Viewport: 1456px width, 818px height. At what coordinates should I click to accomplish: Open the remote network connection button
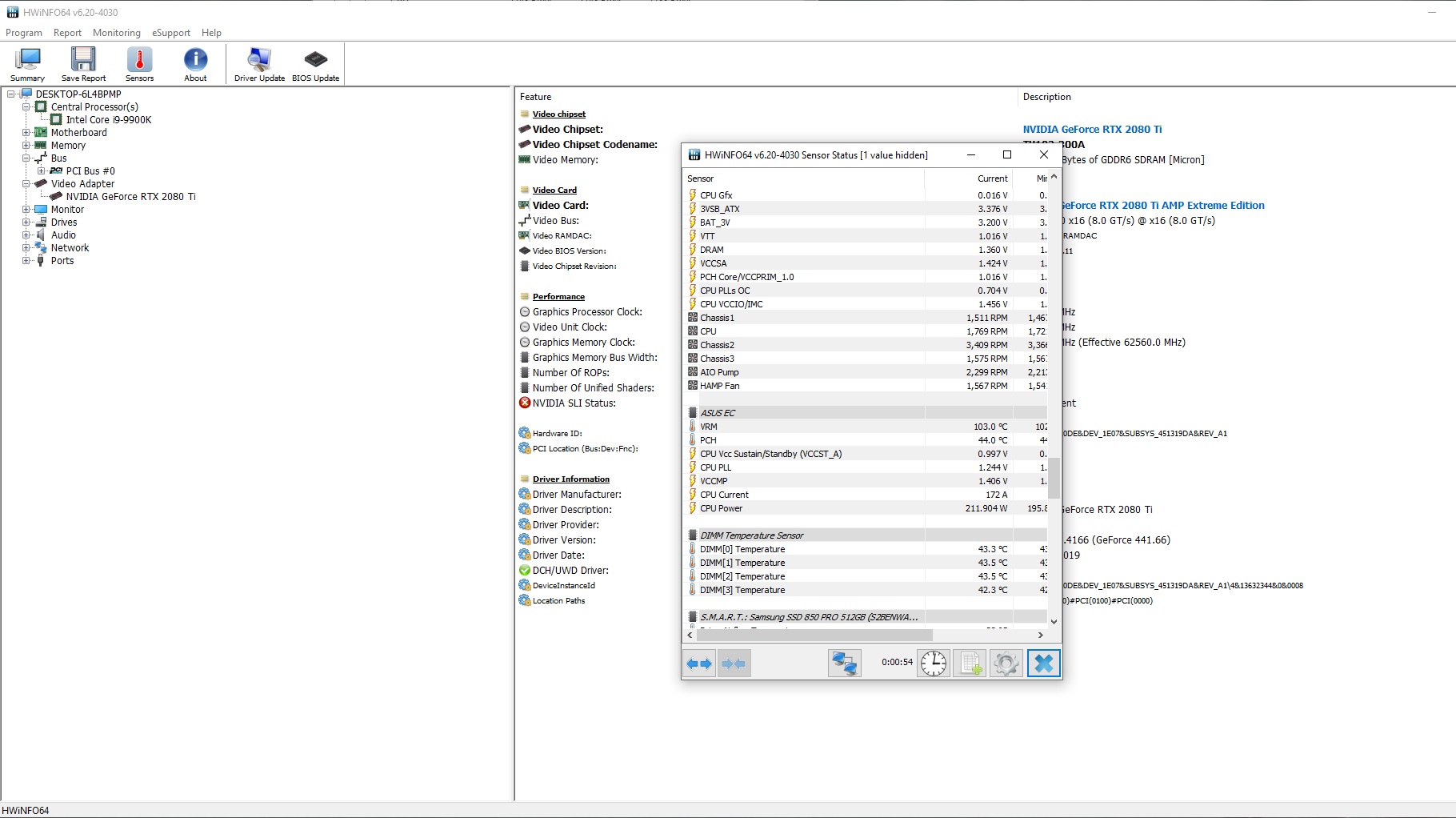[844, 664]
